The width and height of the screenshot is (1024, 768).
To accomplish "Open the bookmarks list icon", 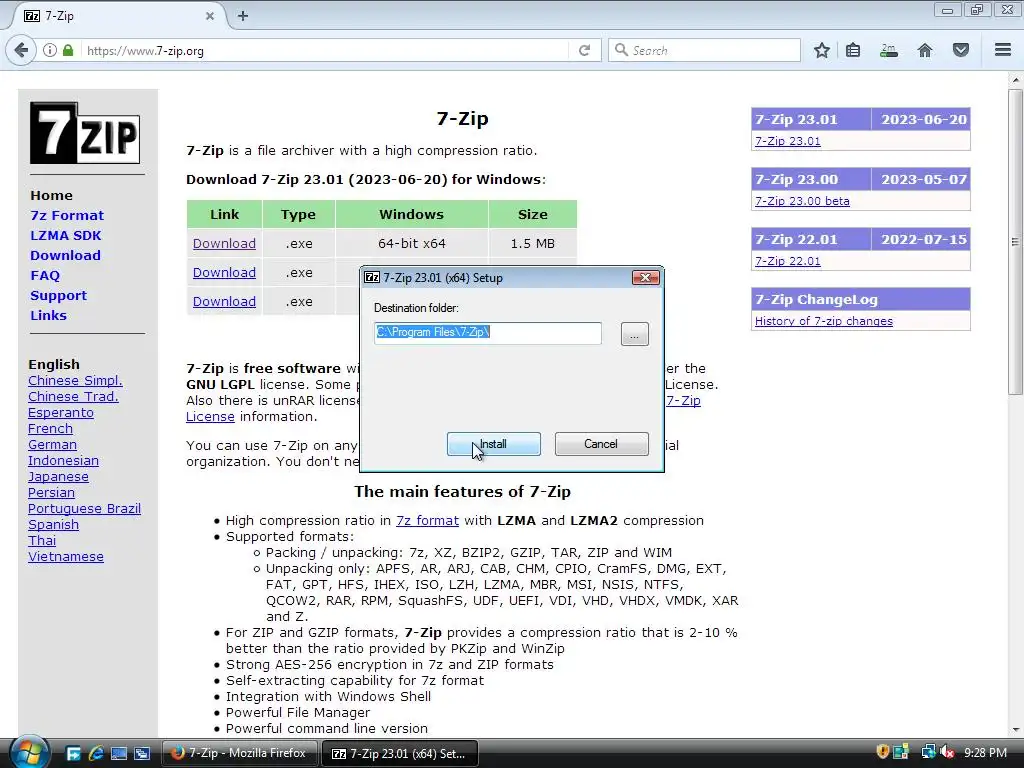I will pos(853,50).
